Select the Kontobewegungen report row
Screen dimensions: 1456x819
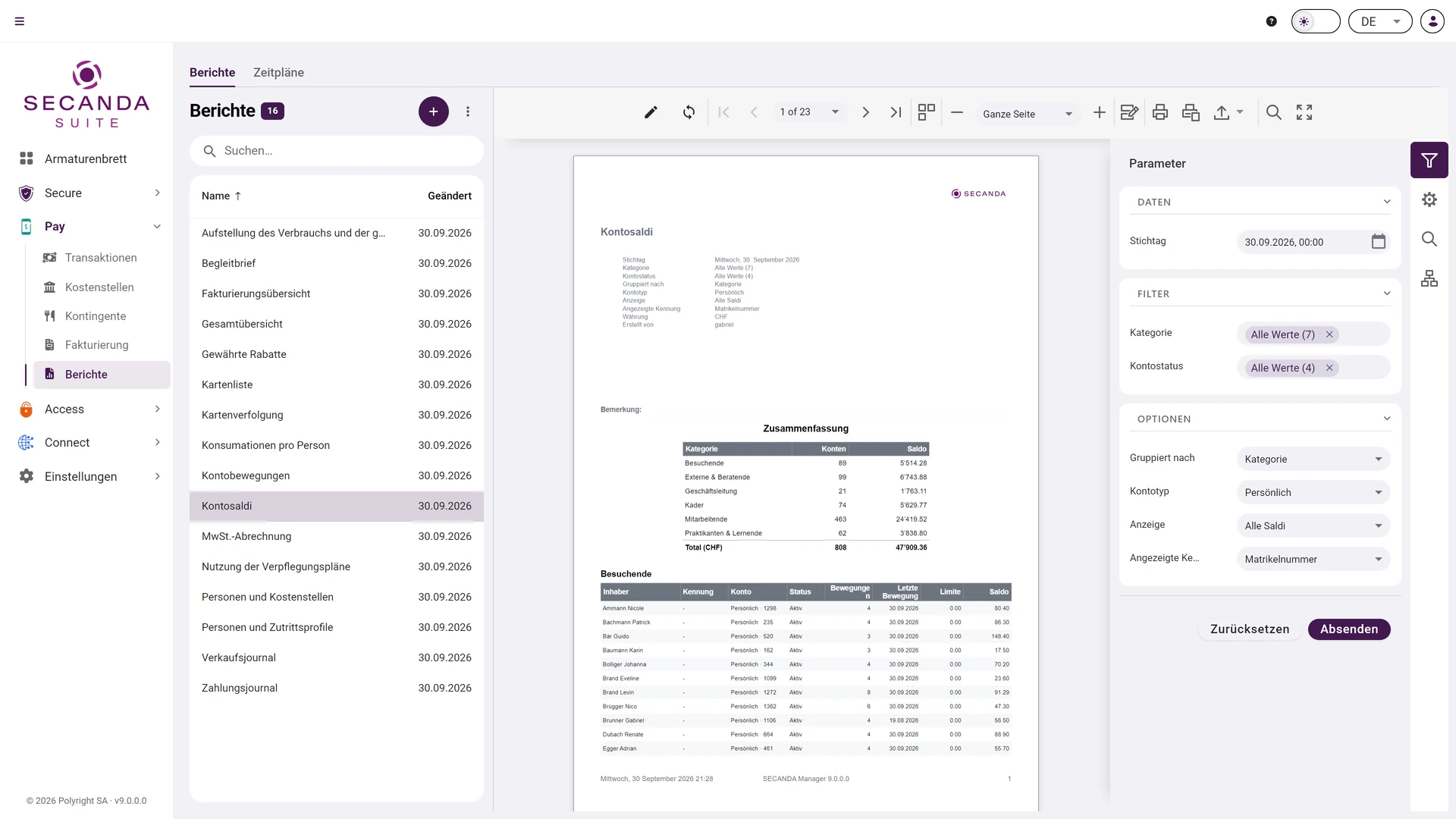(337, 475)
